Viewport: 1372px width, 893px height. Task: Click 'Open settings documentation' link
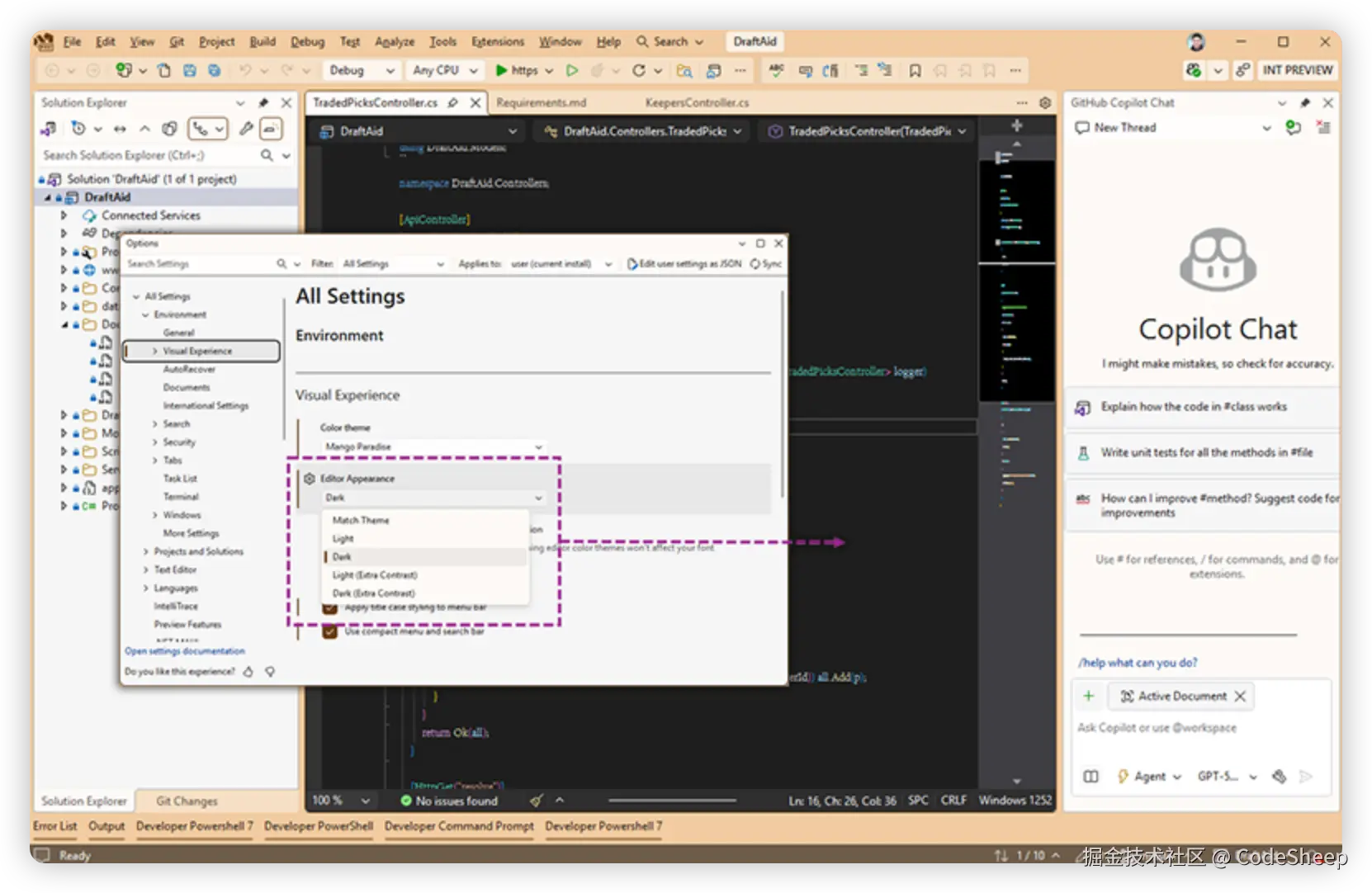(185, 651)
